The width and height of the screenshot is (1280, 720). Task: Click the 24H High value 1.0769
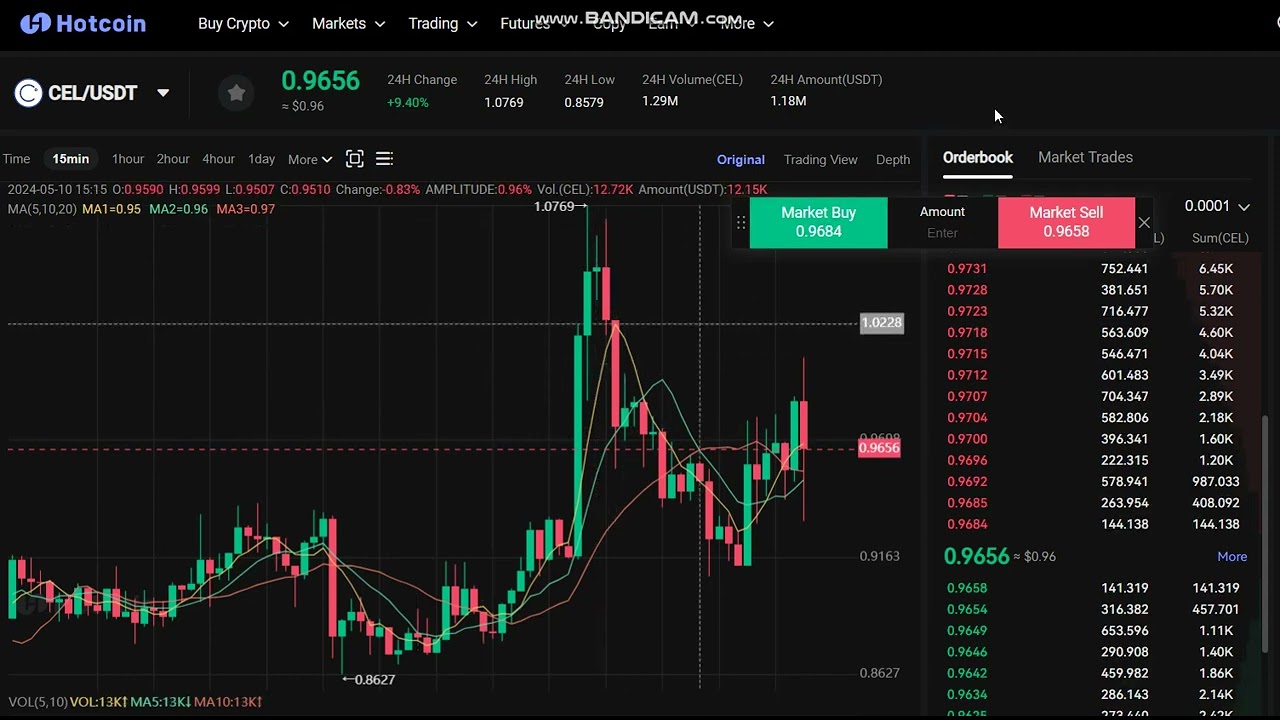(x=504, y=102)
